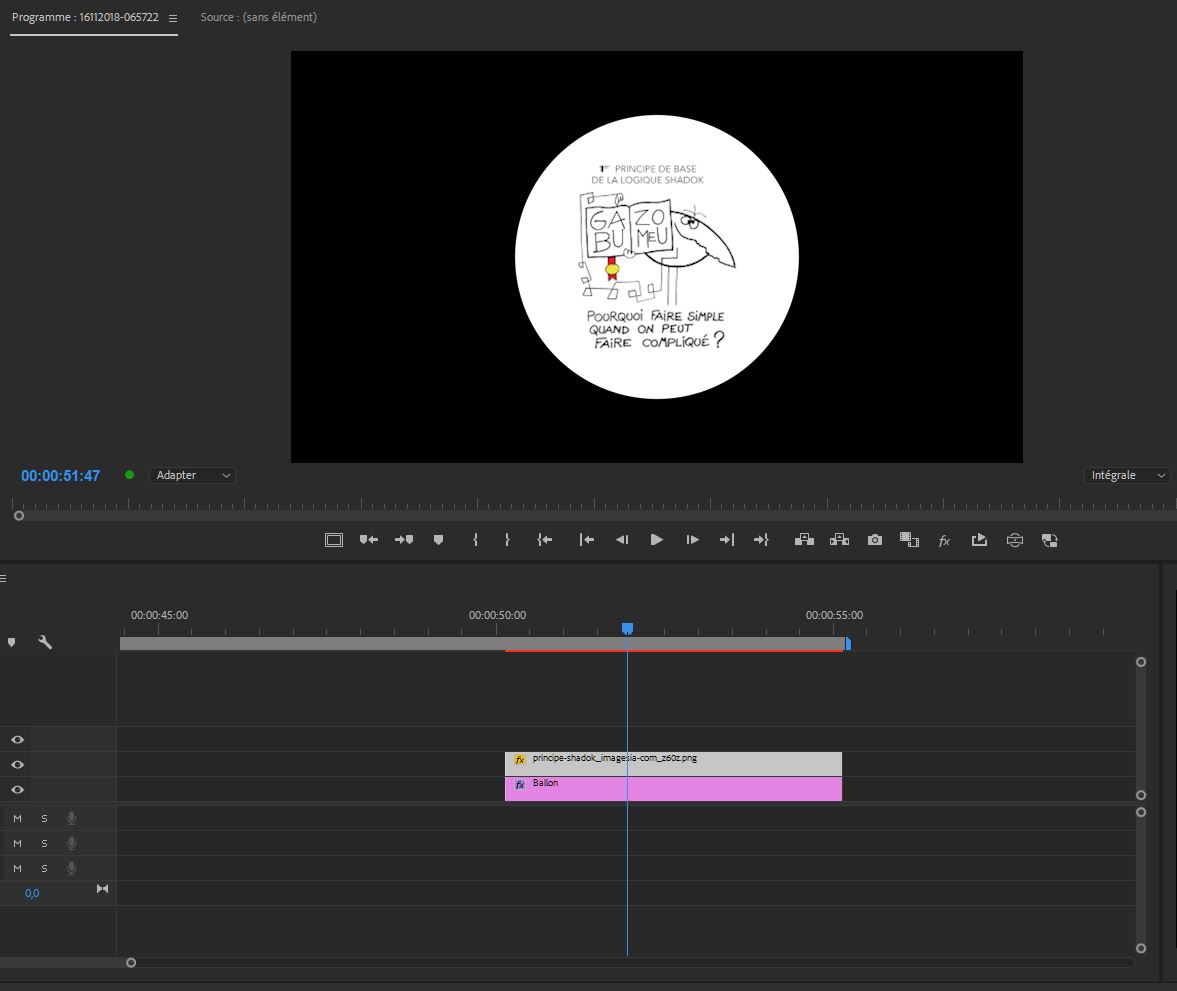The height and width of the screenshot is (991, 1177).
Task: Mute the middle audio track
Action: [17, 843]
